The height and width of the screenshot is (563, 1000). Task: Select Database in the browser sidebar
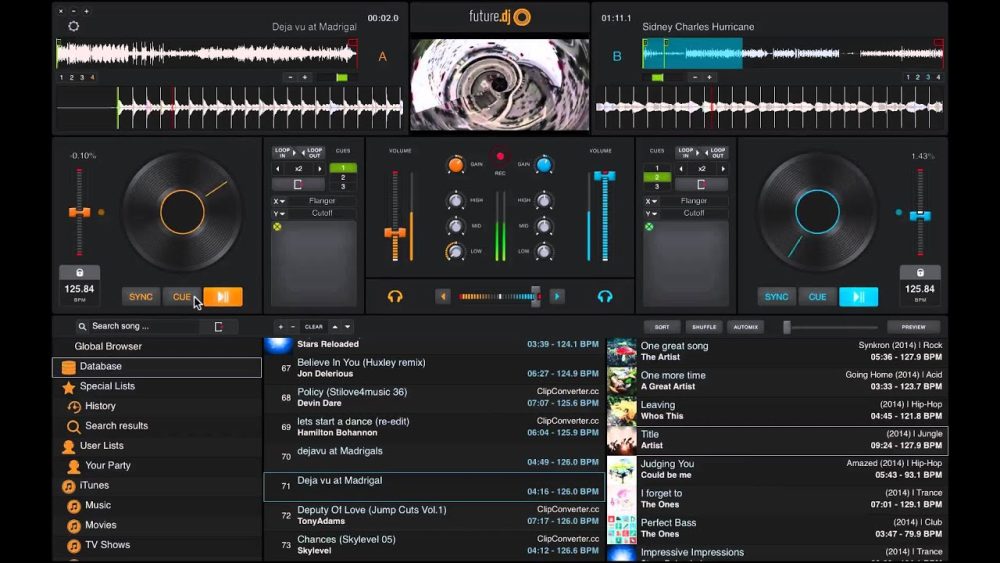(x=101, y=367)
